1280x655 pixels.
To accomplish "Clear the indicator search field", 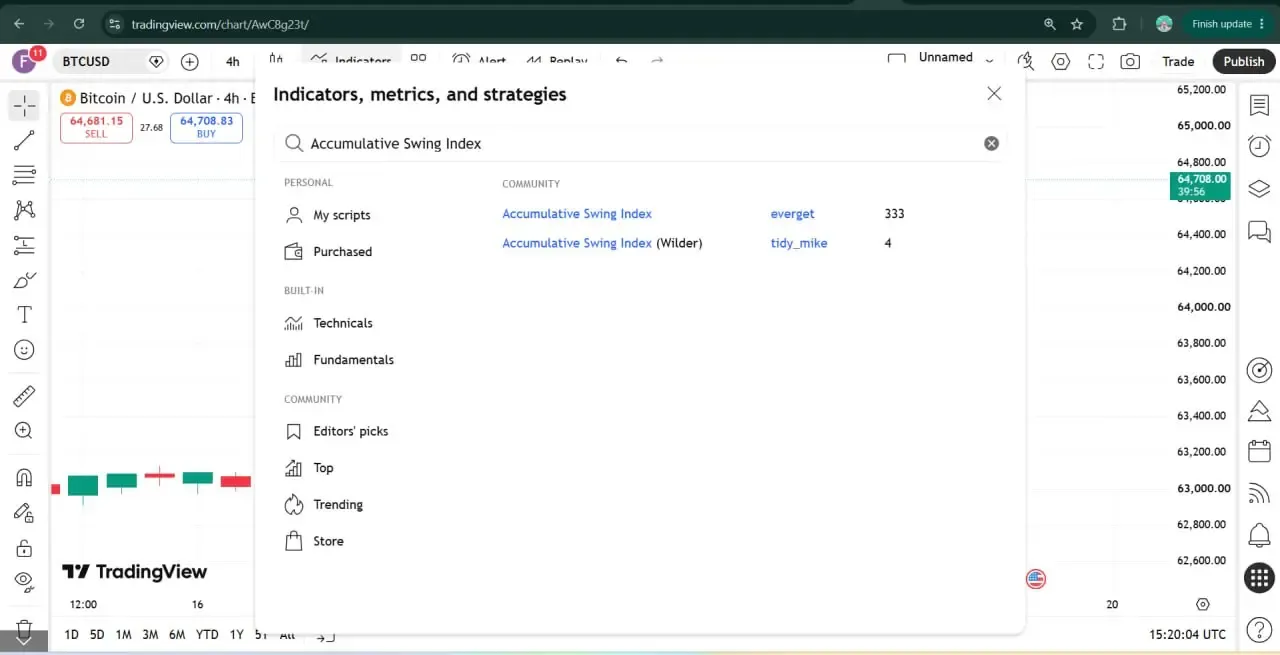I will pos(991,143).
